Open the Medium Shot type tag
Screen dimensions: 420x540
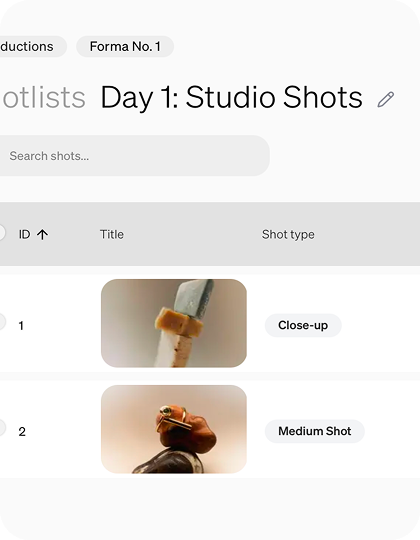315,431
